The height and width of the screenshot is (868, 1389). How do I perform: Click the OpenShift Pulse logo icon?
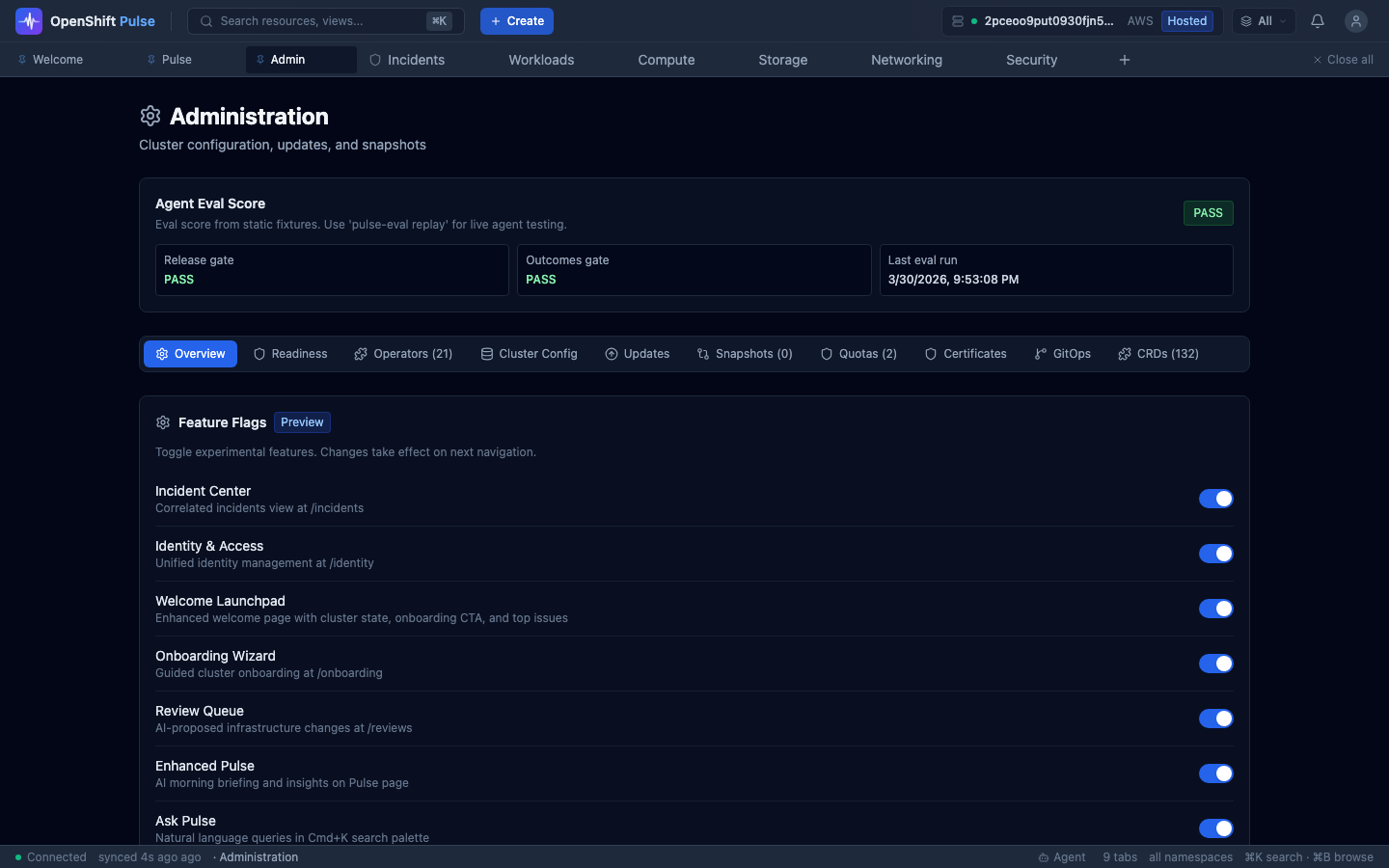(29, 21)
